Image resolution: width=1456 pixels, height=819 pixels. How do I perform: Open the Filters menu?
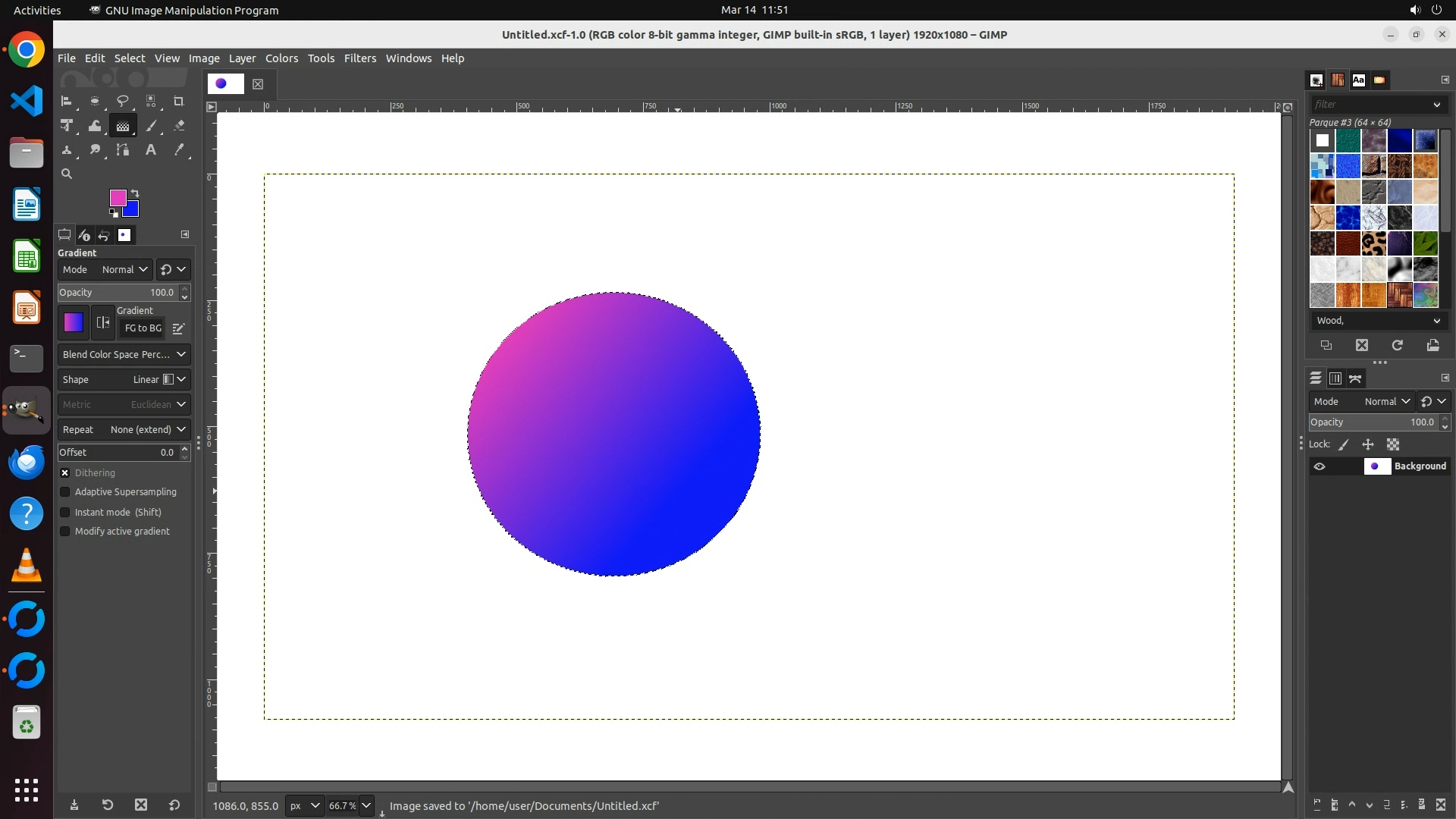[x=359, y=58]
